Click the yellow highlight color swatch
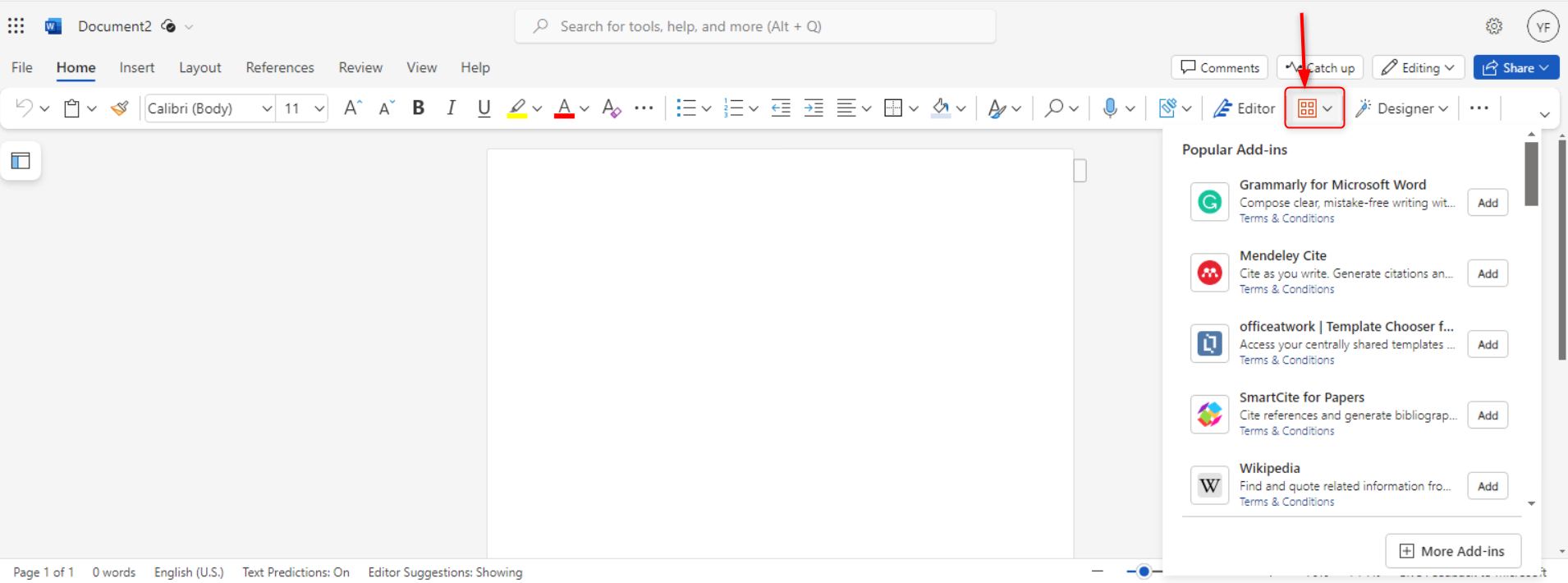1568x583 pixels. tap(516, 108)
